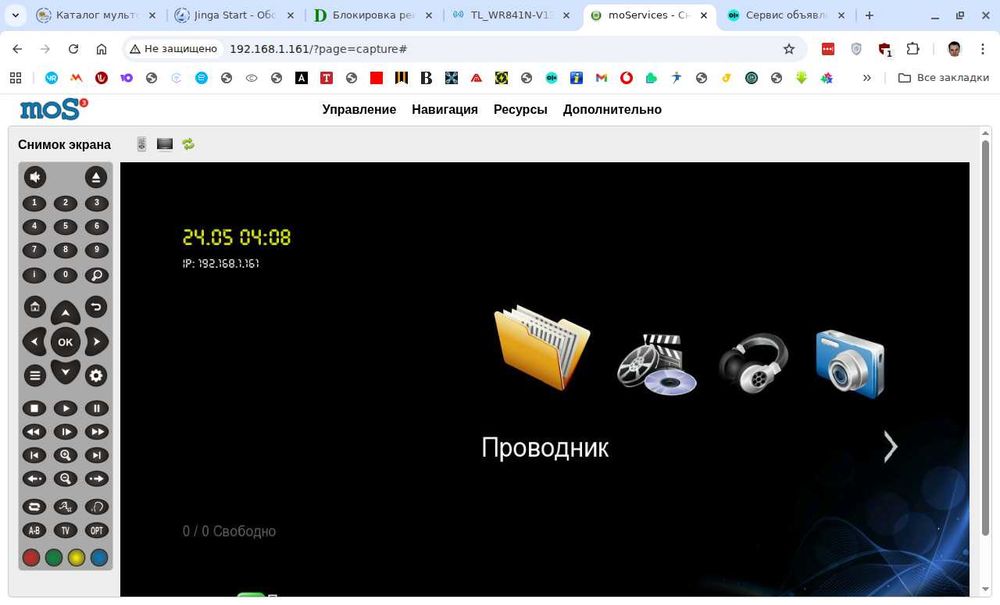Click the play button on the remote
Viewport: 1000px width, 605px height.
coord(65,408)
